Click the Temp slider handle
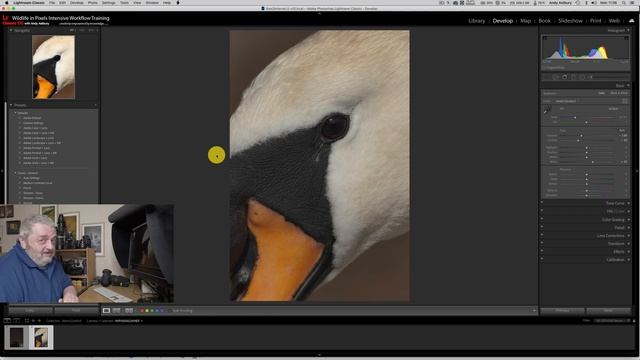640x360 pixels. (575, 118)
